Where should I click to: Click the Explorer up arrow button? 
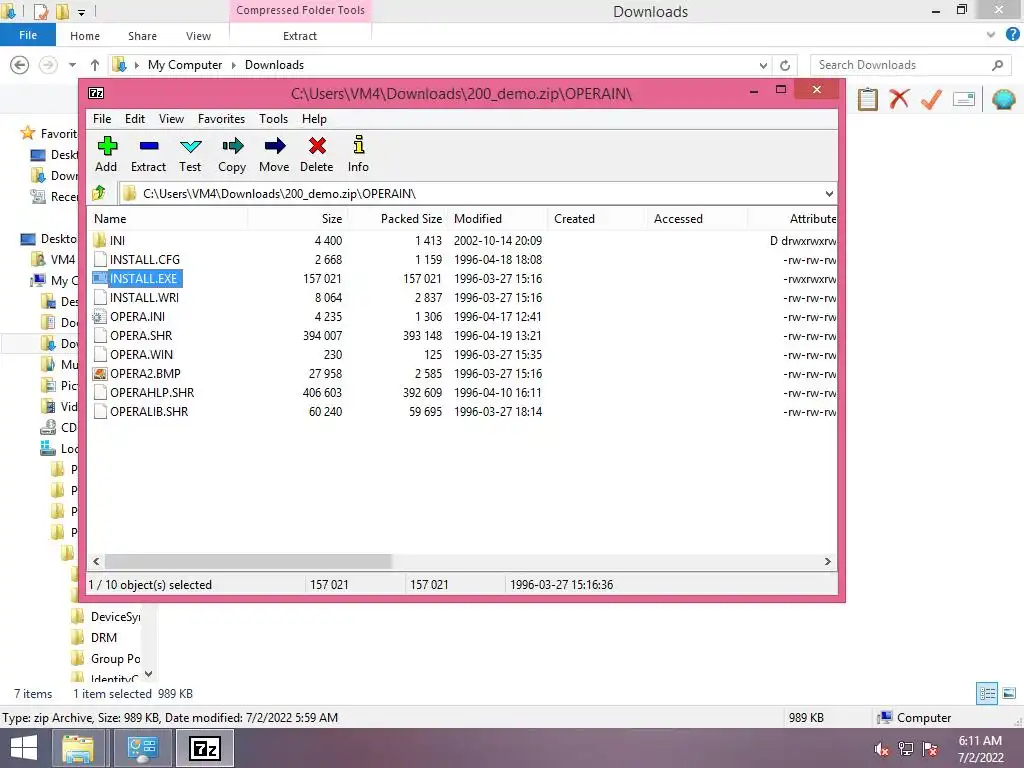pos(95,65)
